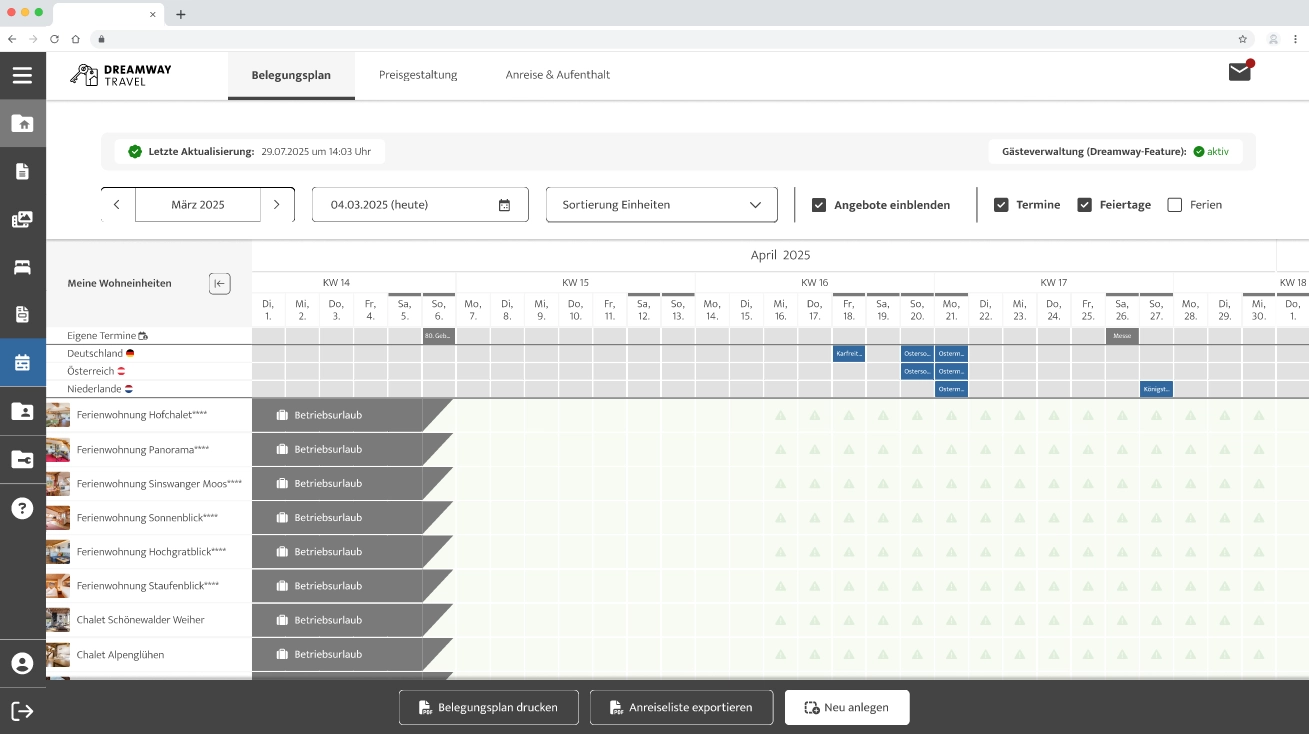Open the image gallery sidebar icon
1309x734 pixels.
click(22, 219)
